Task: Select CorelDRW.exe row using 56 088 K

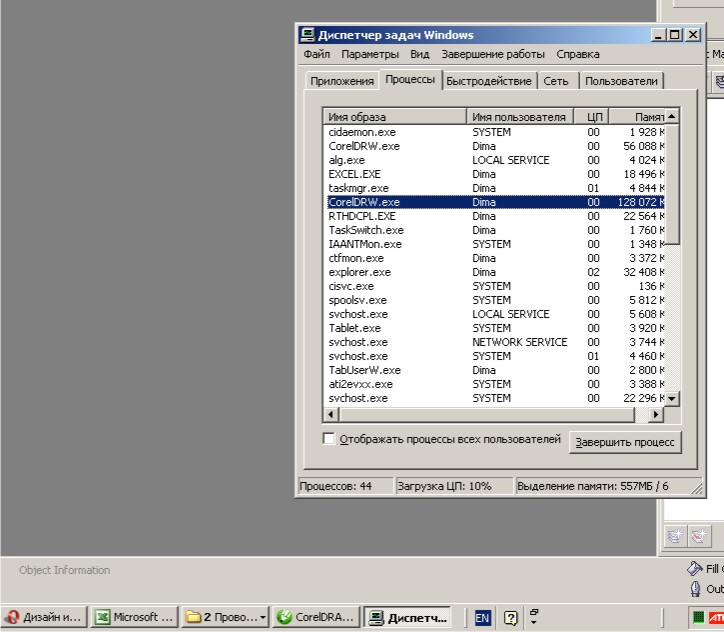Action: click(494, 146)
